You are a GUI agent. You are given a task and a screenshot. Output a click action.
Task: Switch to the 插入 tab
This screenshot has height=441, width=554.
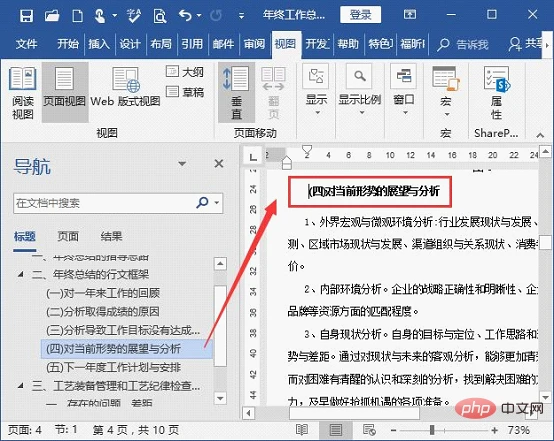(99, 44)
